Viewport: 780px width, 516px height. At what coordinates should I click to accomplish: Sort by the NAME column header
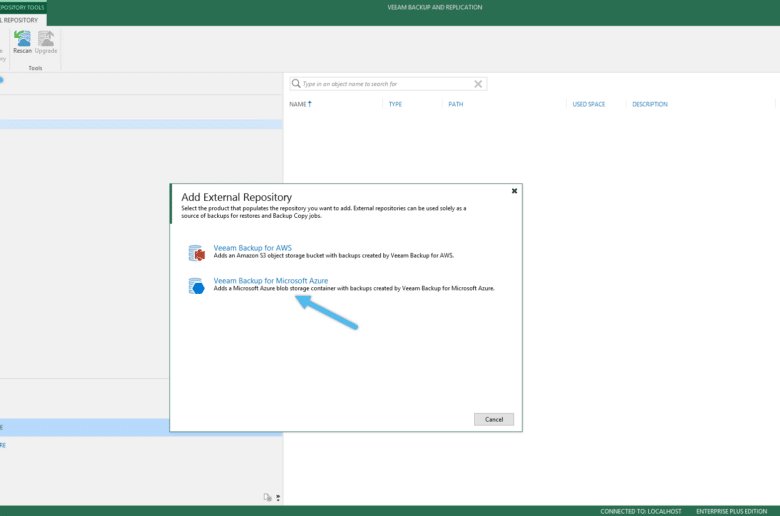[300, 104]
